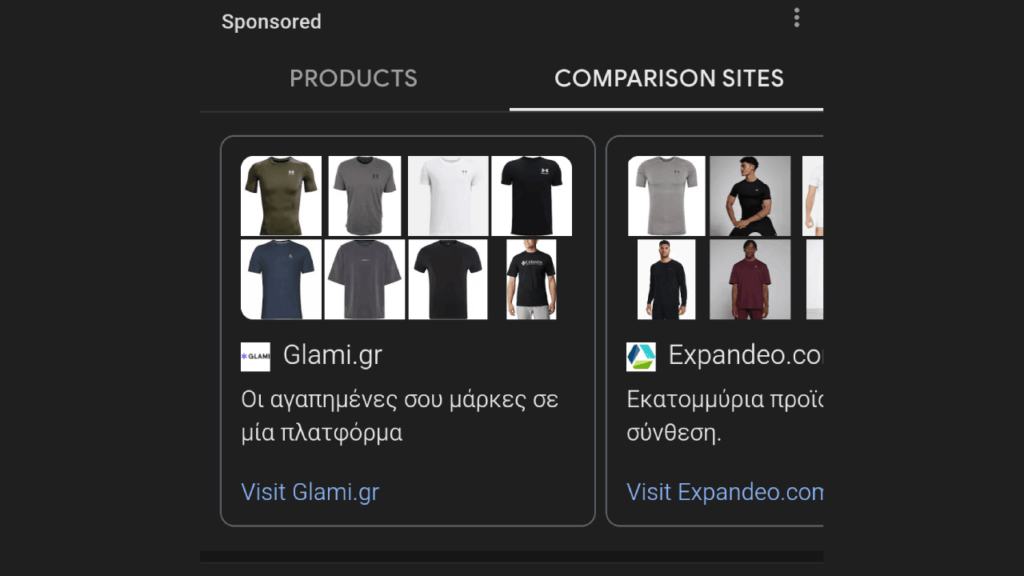The image size is (1024, 576).
Task: Select the black long-sleeve shirt thumbnail
Action: [667, 279]
